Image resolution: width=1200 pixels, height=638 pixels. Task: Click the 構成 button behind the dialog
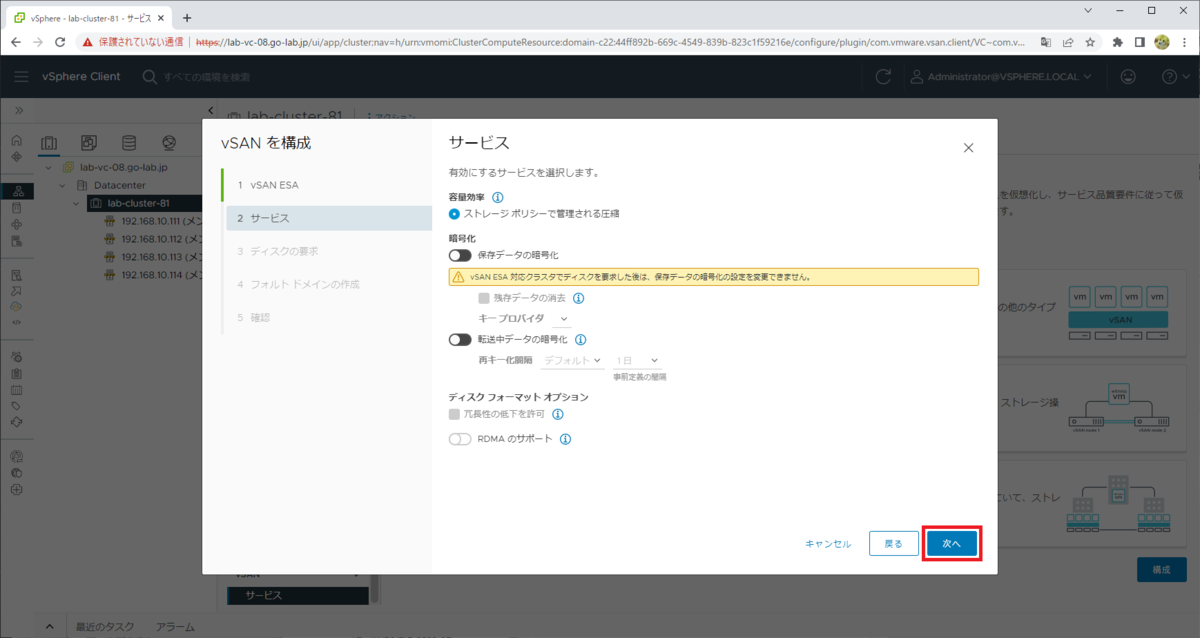tap(1161, 569)
